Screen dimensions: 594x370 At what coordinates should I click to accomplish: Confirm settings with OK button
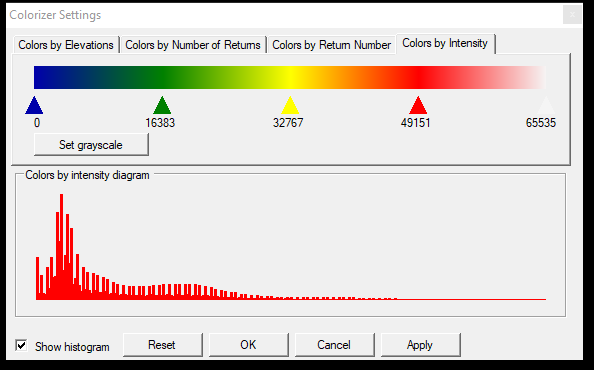[249, 345]
